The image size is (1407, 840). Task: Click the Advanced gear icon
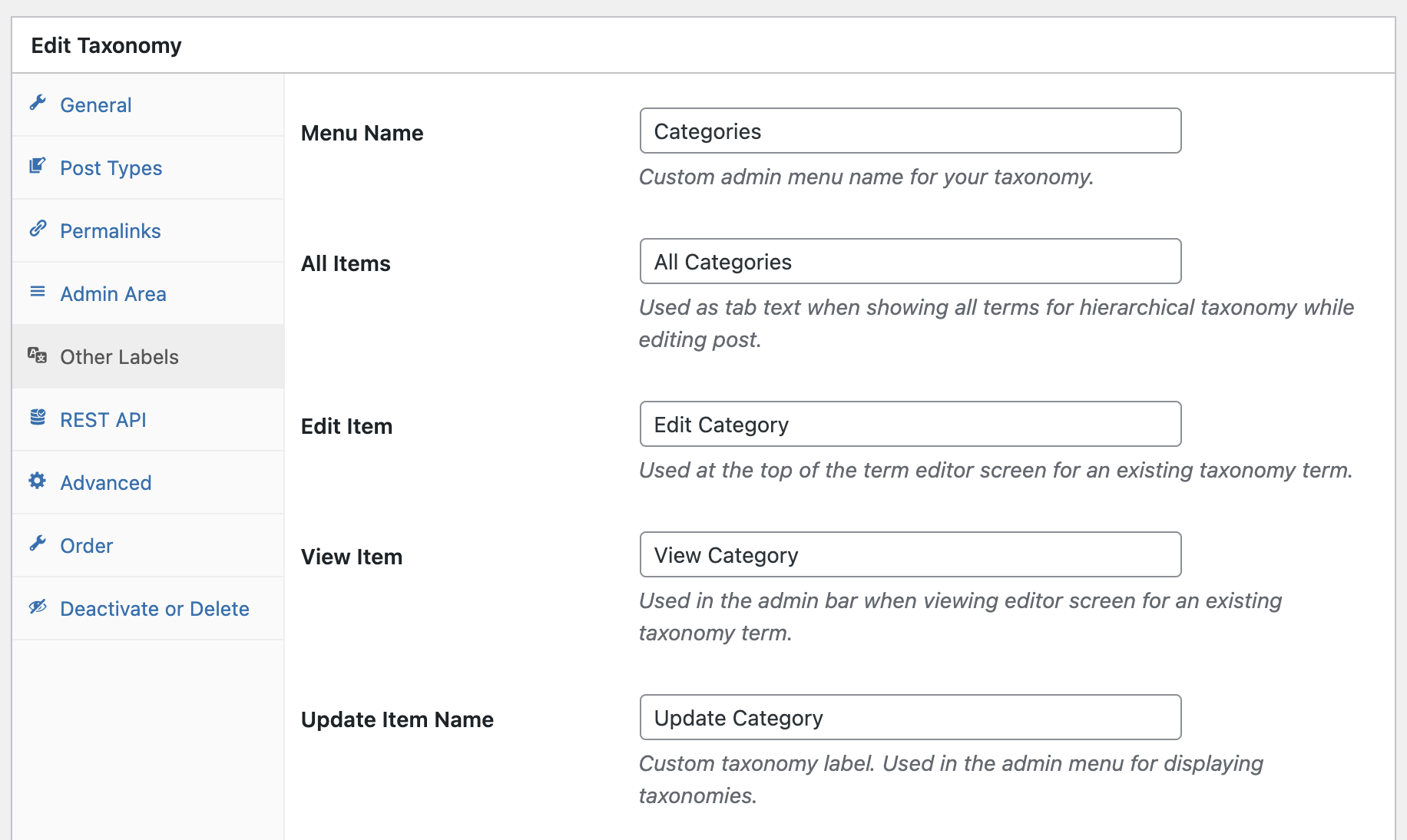click(x=38, y=481)
